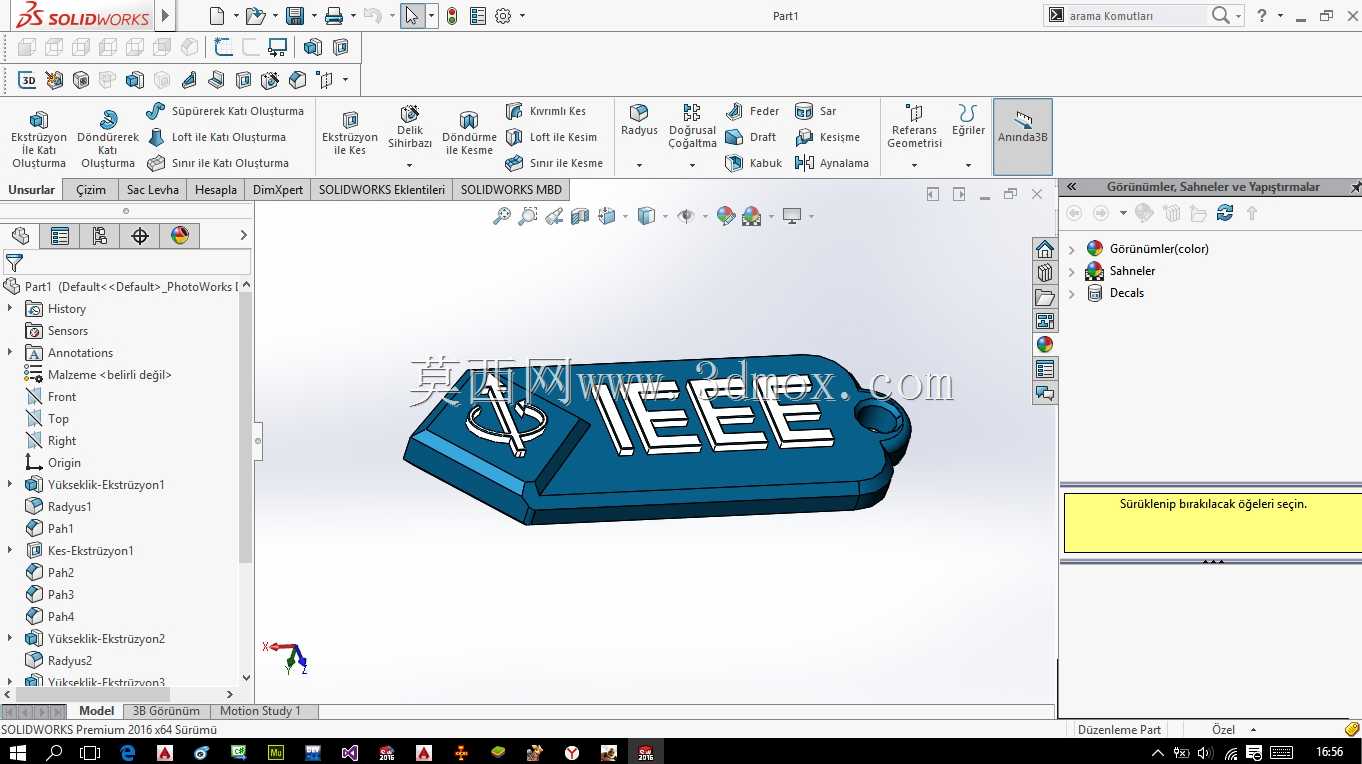Open the Options gear icon

(x=503, y=16)
